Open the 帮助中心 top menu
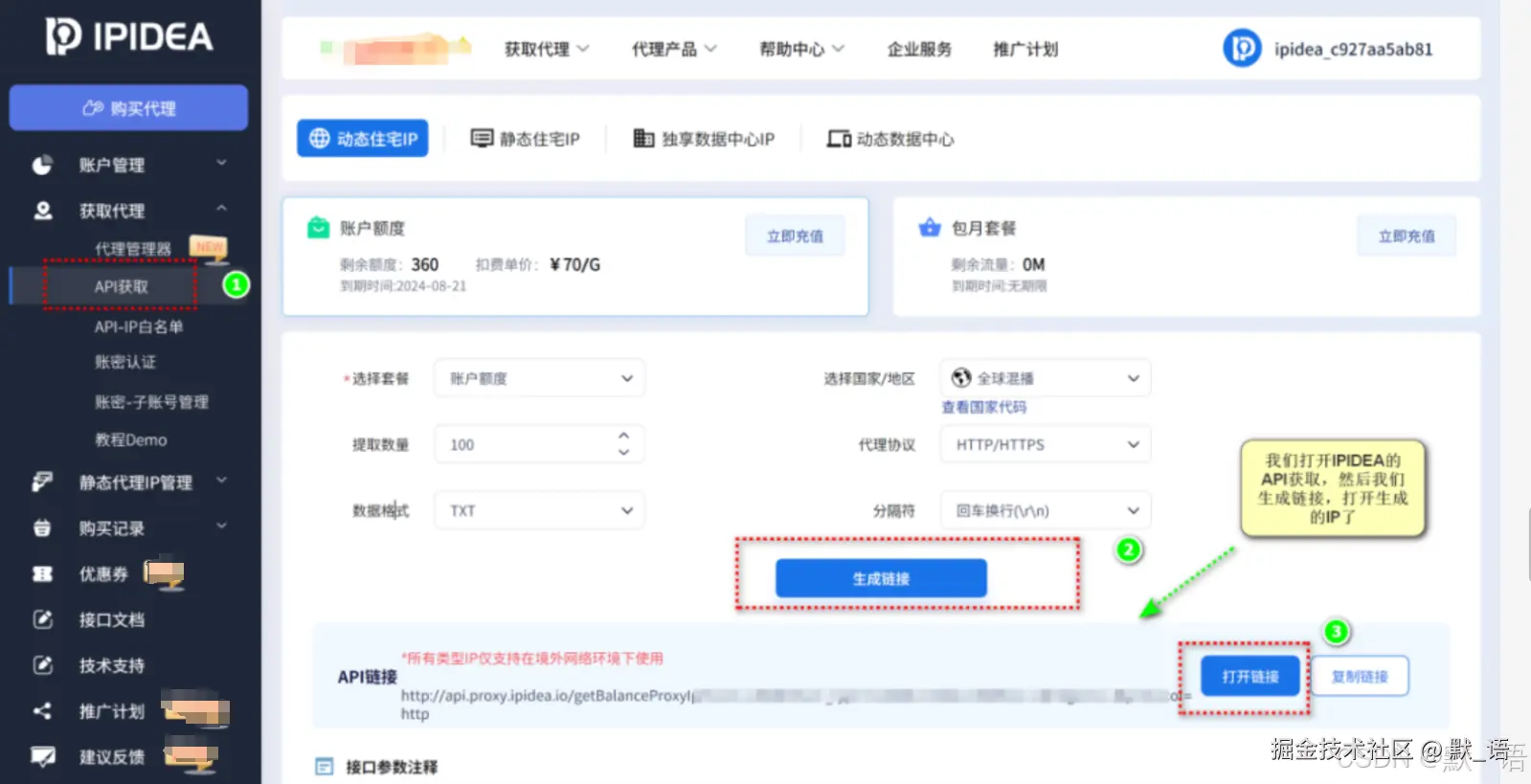The image size is (1531, 784). 801,49
